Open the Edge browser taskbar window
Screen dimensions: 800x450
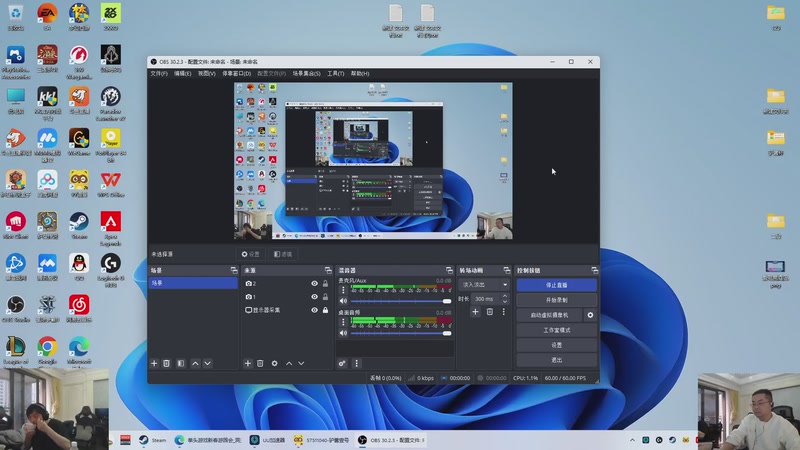[x=208, y=440]
